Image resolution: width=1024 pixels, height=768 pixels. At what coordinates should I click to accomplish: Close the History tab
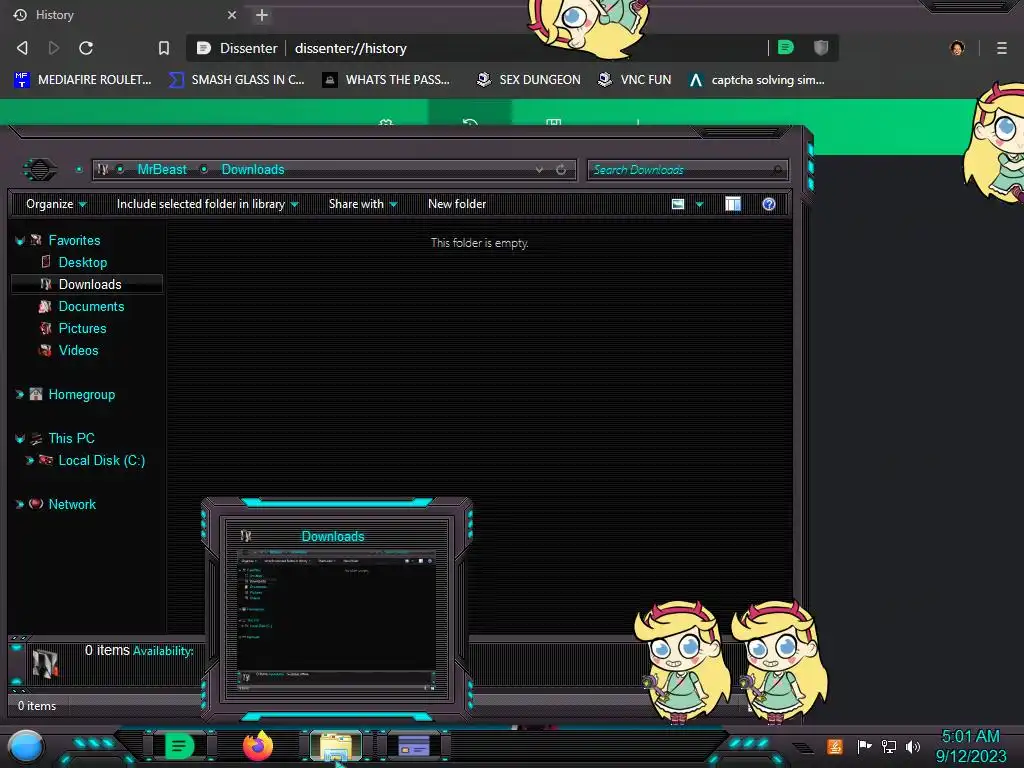[x=232, y=14]
